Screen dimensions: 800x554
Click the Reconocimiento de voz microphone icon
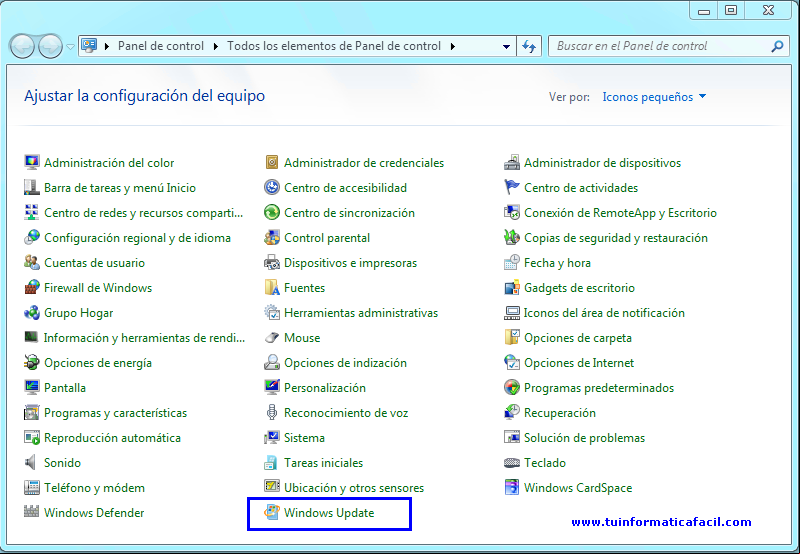tap(272, 412)
